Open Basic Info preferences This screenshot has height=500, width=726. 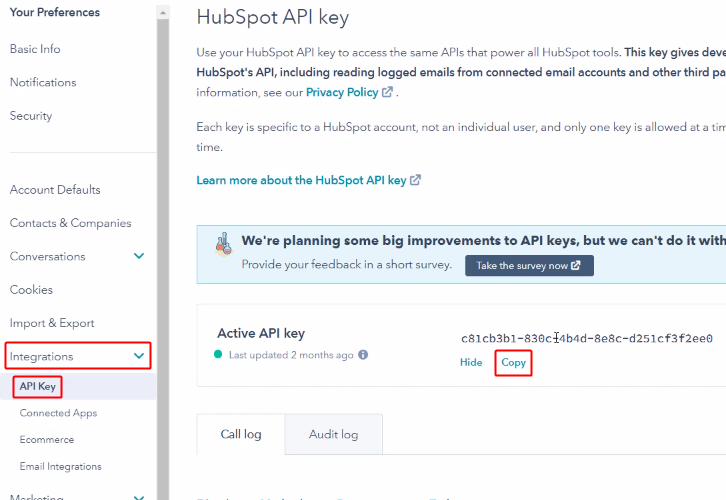coord(35,49)
